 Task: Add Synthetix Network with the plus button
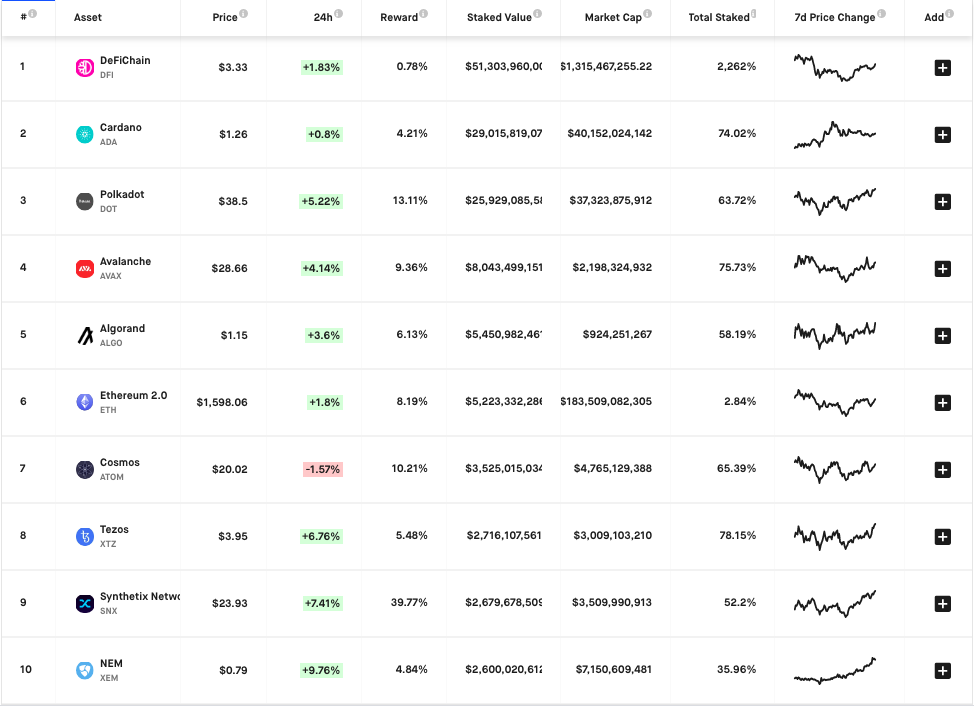[x=942, y=603]
